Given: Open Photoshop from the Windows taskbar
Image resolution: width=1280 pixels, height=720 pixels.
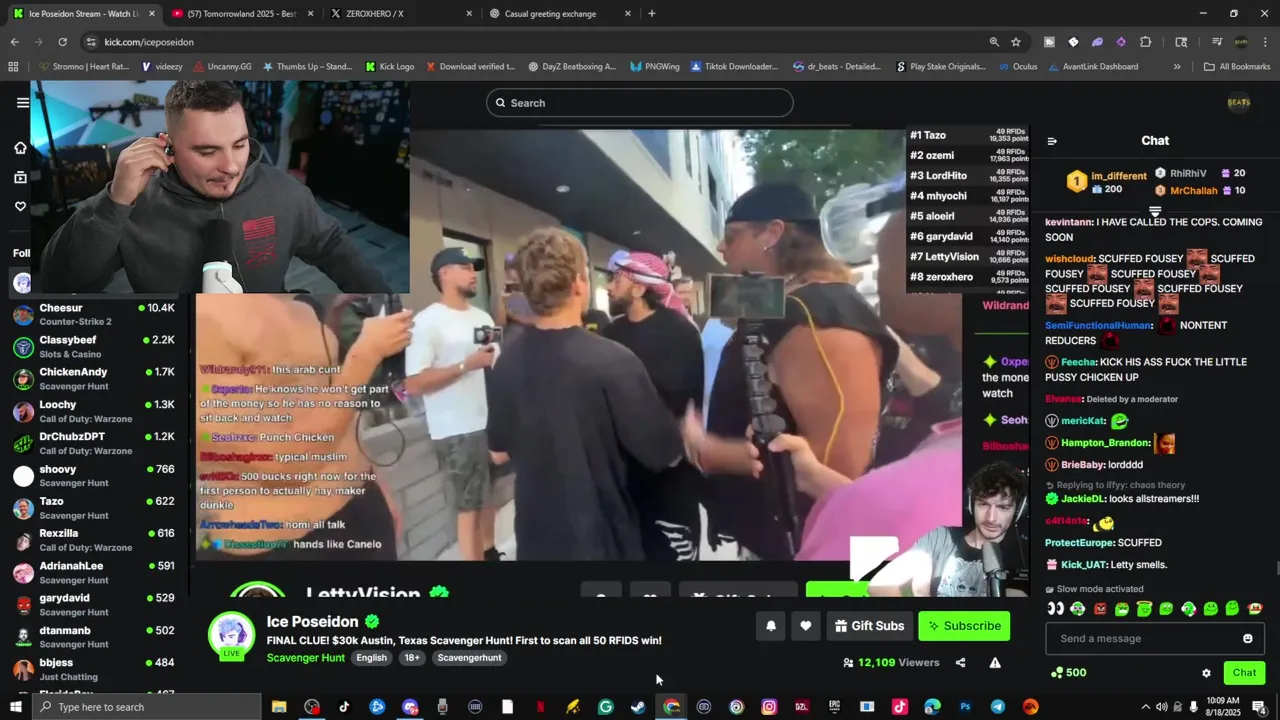Looking at the screenshot, I should 965,707.
